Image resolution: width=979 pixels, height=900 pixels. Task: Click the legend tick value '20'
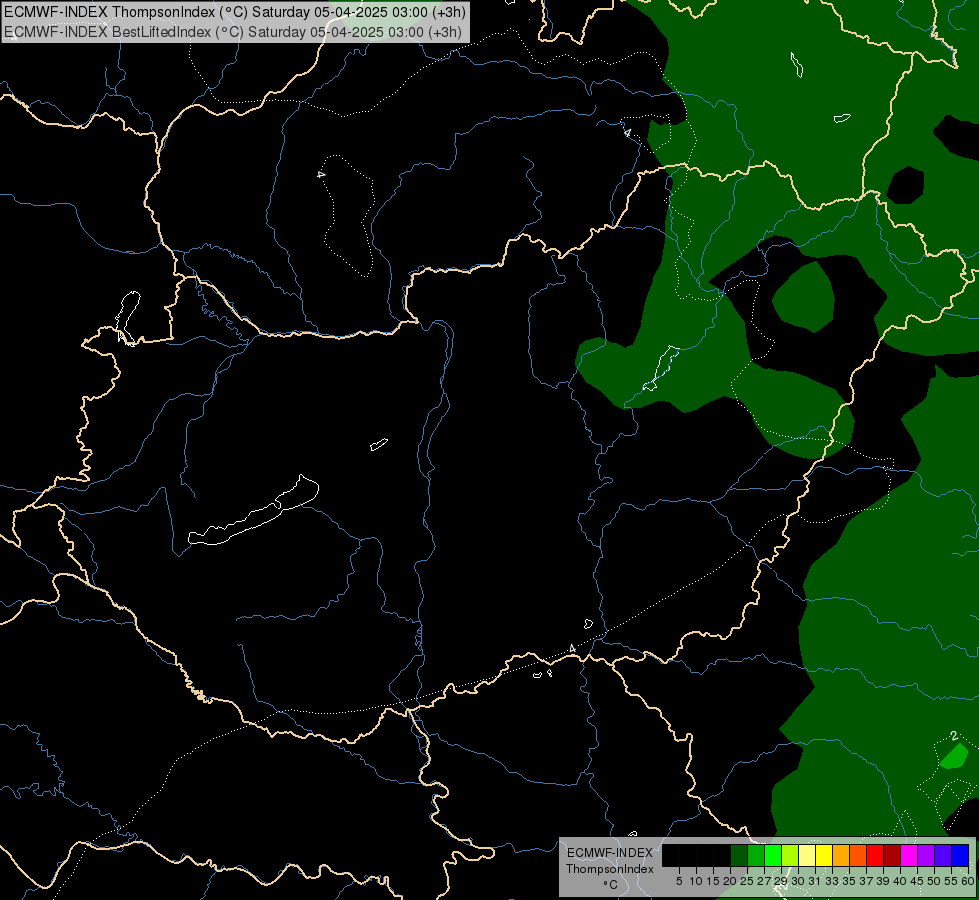[730, 881]
